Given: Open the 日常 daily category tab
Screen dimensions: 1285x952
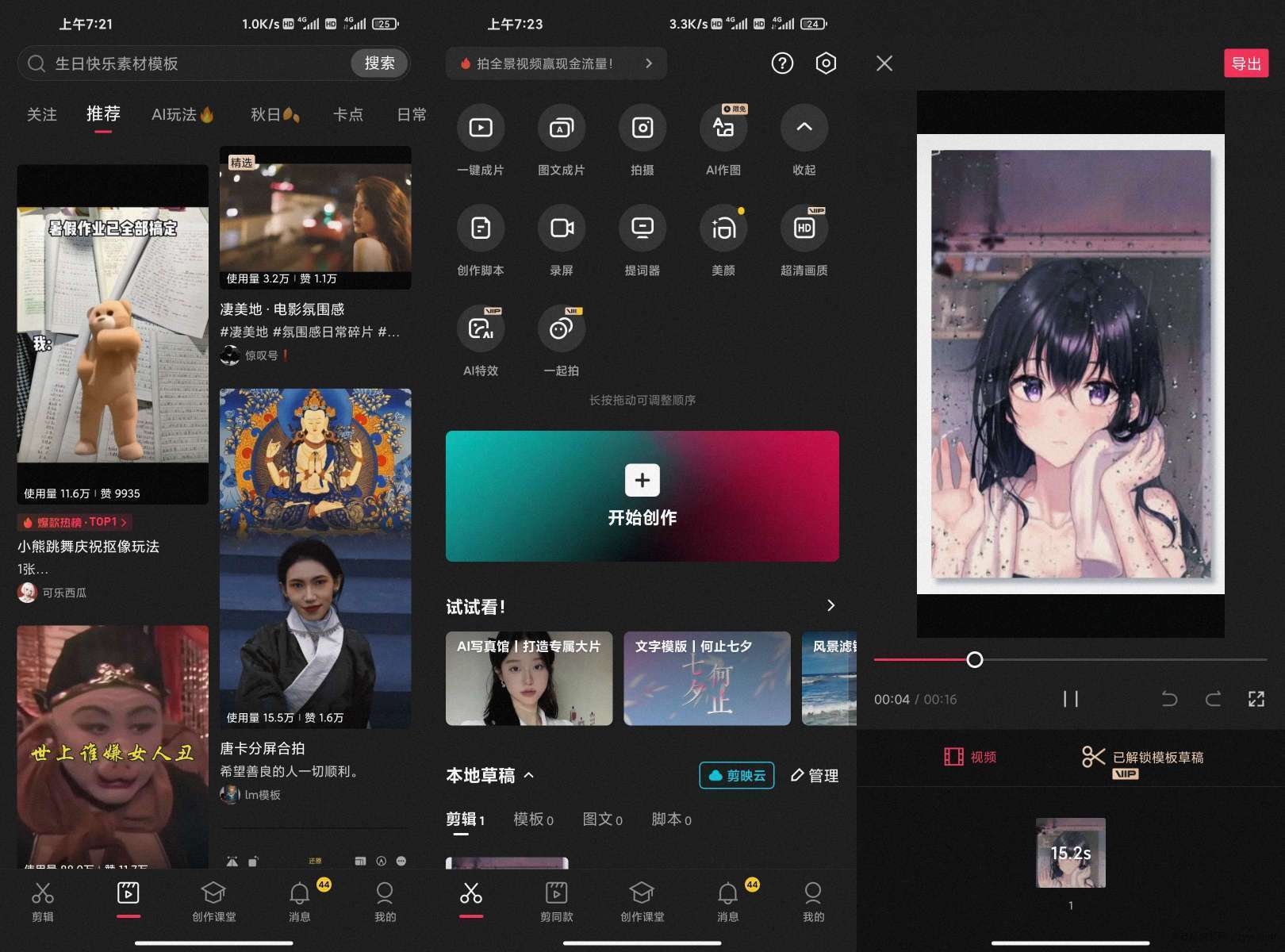Looking at the screenshot, I should click(412, 115).
